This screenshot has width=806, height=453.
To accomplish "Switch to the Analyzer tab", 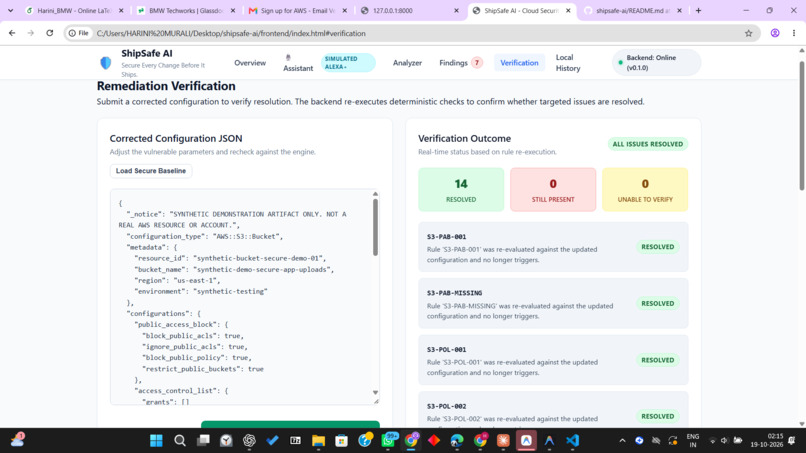I will [407, 63].
